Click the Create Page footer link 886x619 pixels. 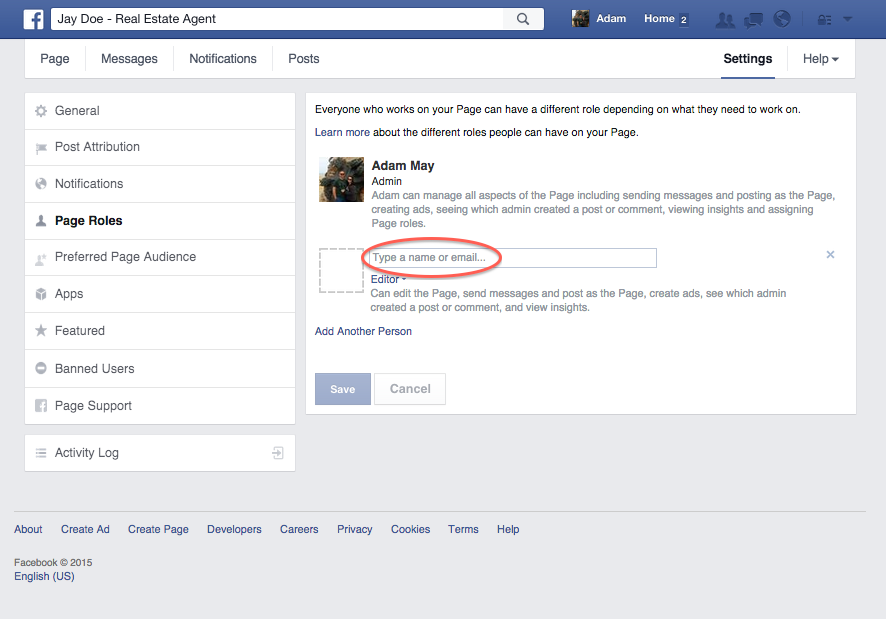[x=158, y=529]
